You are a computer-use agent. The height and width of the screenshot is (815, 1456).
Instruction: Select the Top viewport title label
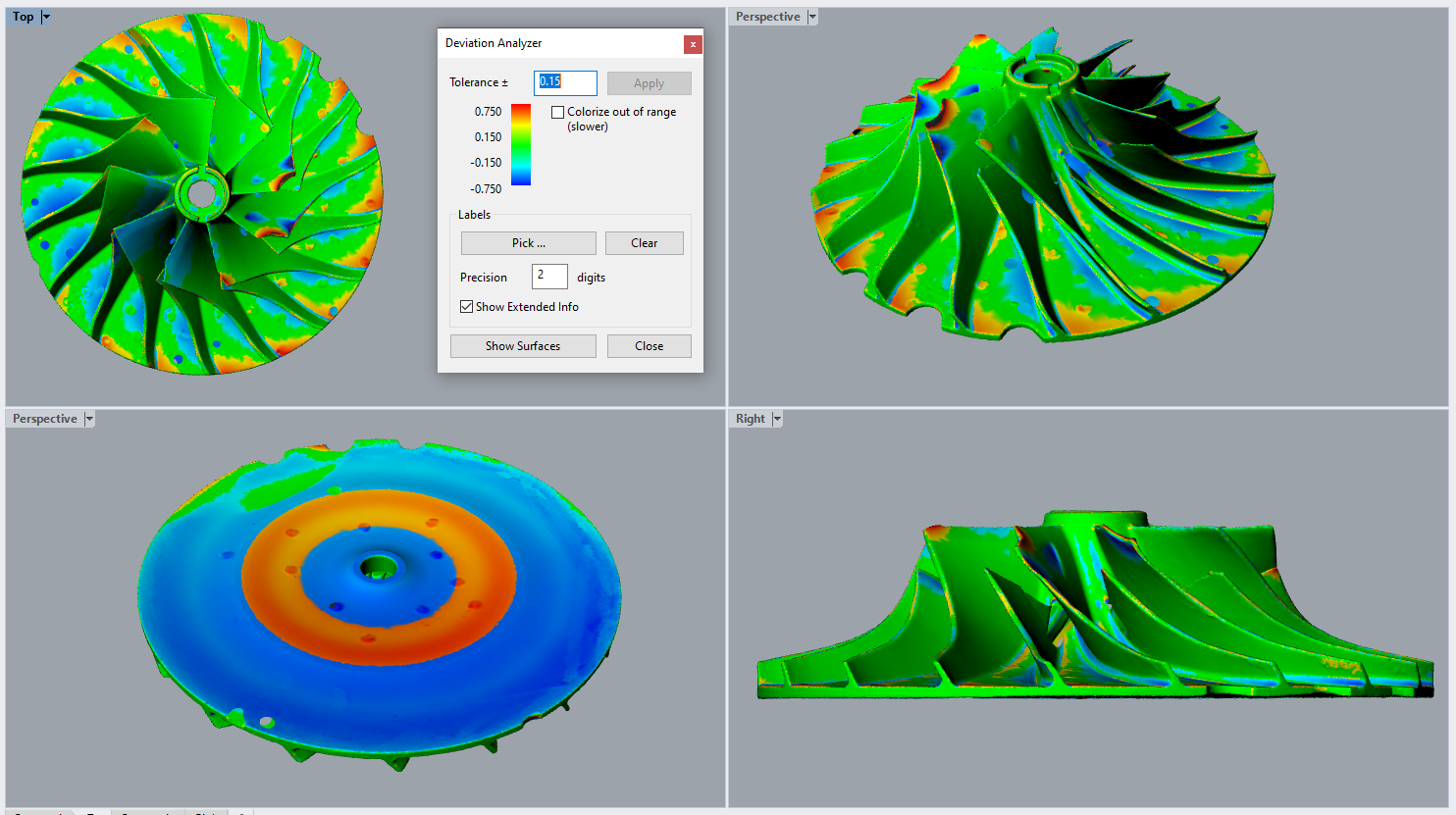(24, 17)
